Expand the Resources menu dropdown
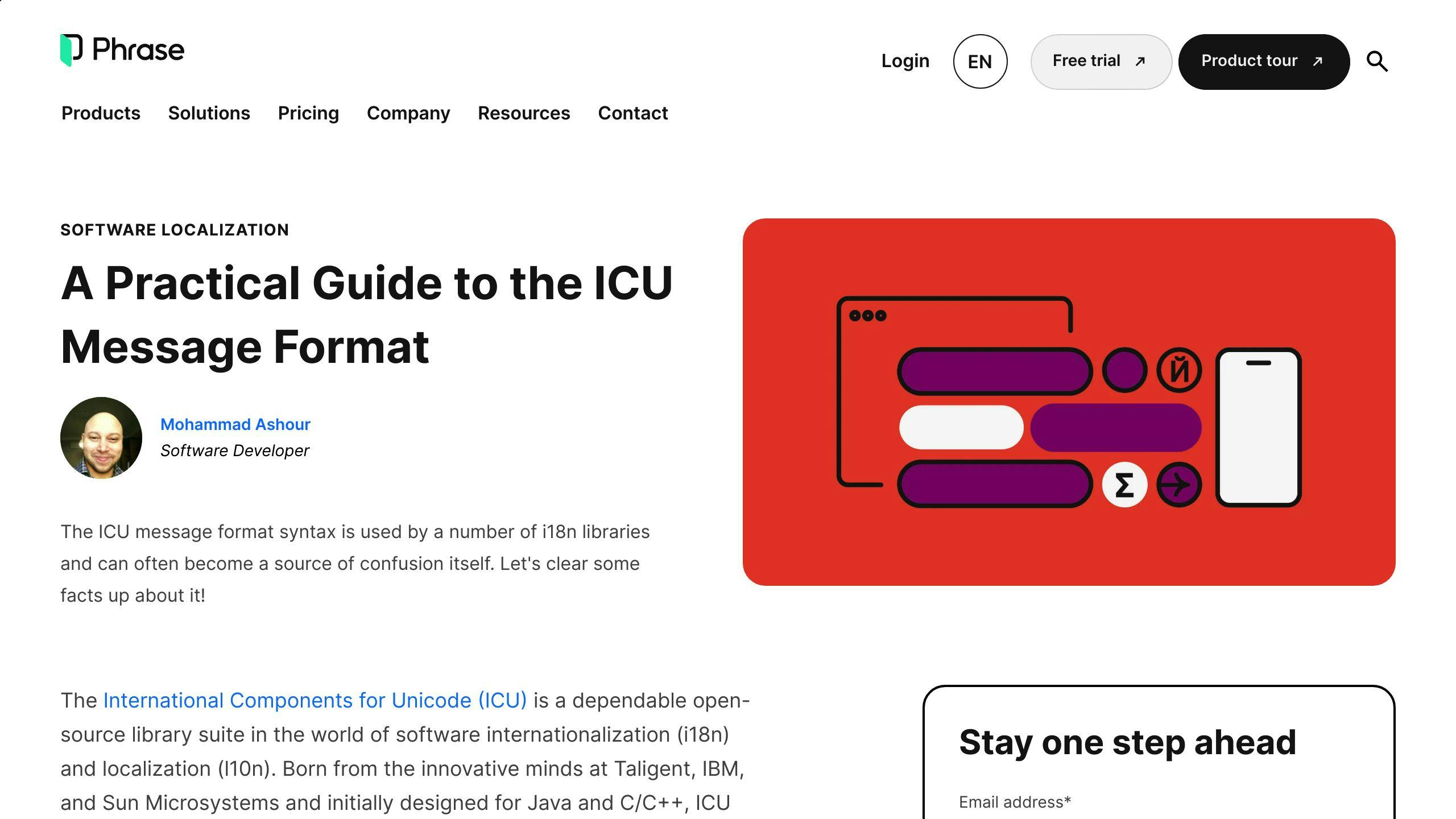Image resolution: width=1456 pixels, height=819 pixels. (524, 113)
